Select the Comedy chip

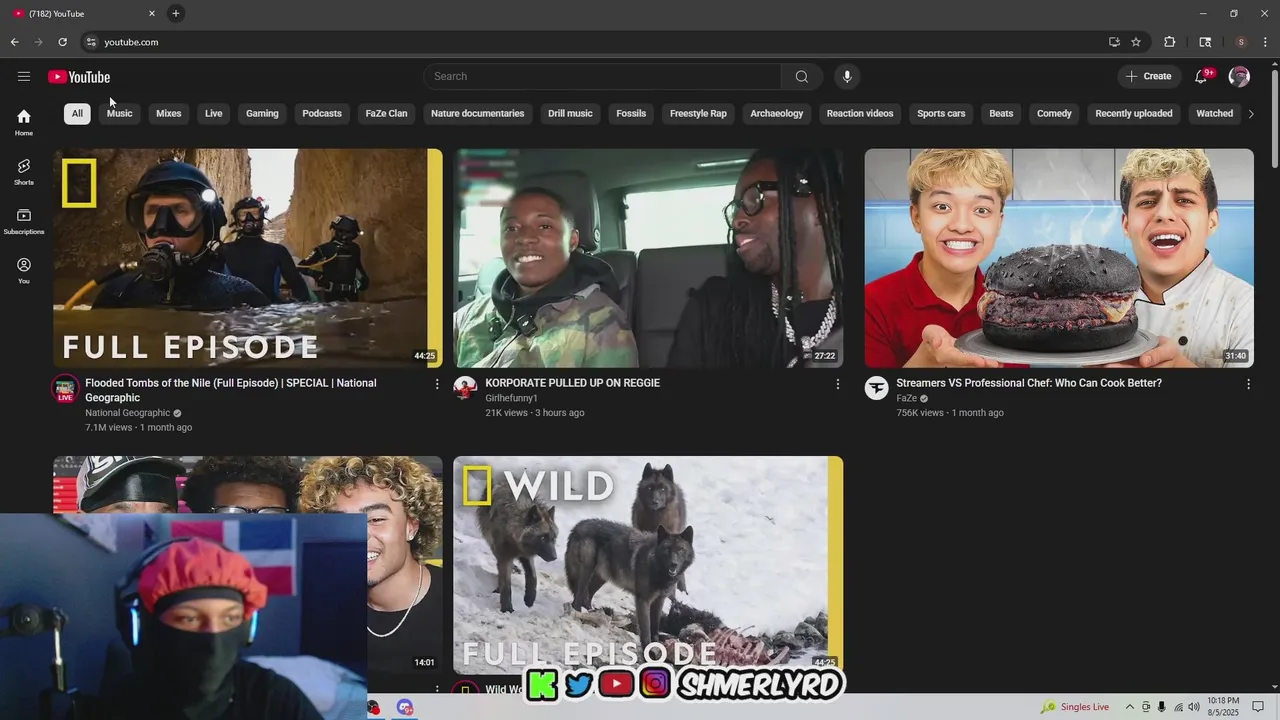[1054, 113]
